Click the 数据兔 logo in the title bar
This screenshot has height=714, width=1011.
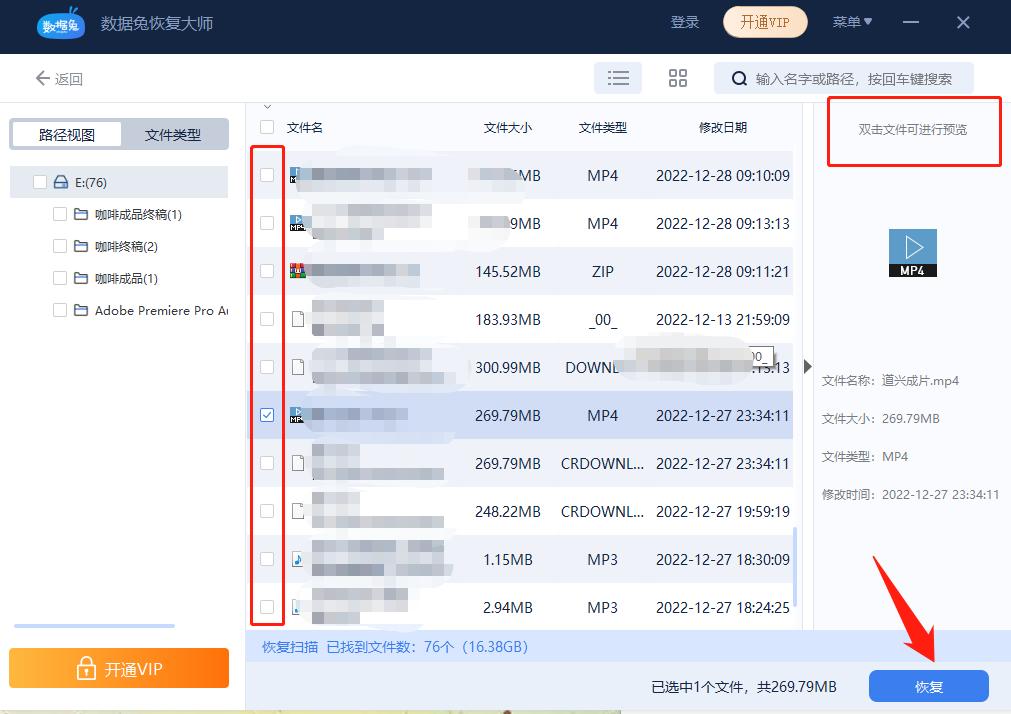(x=60, y=24)
